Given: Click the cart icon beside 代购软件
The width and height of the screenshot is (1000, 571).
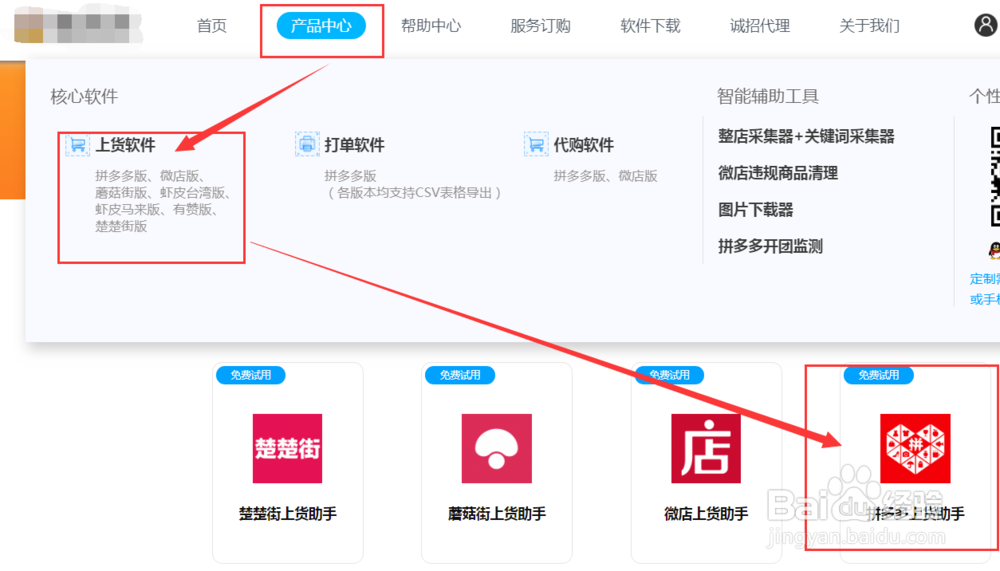Looking at the screenshot, I should (x=536, y=144).
